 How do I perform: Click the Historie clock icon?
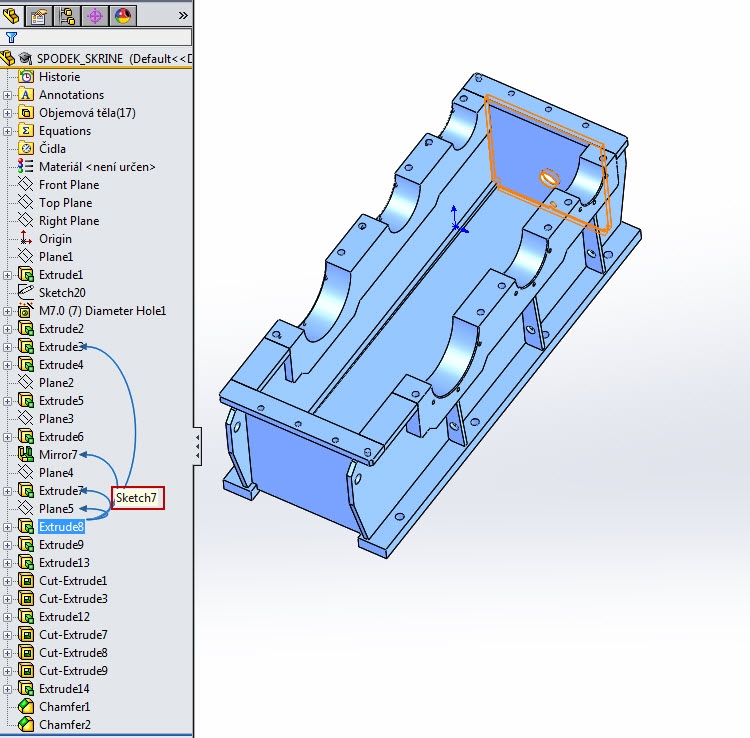pyautogui.click(x=26, y=77)
